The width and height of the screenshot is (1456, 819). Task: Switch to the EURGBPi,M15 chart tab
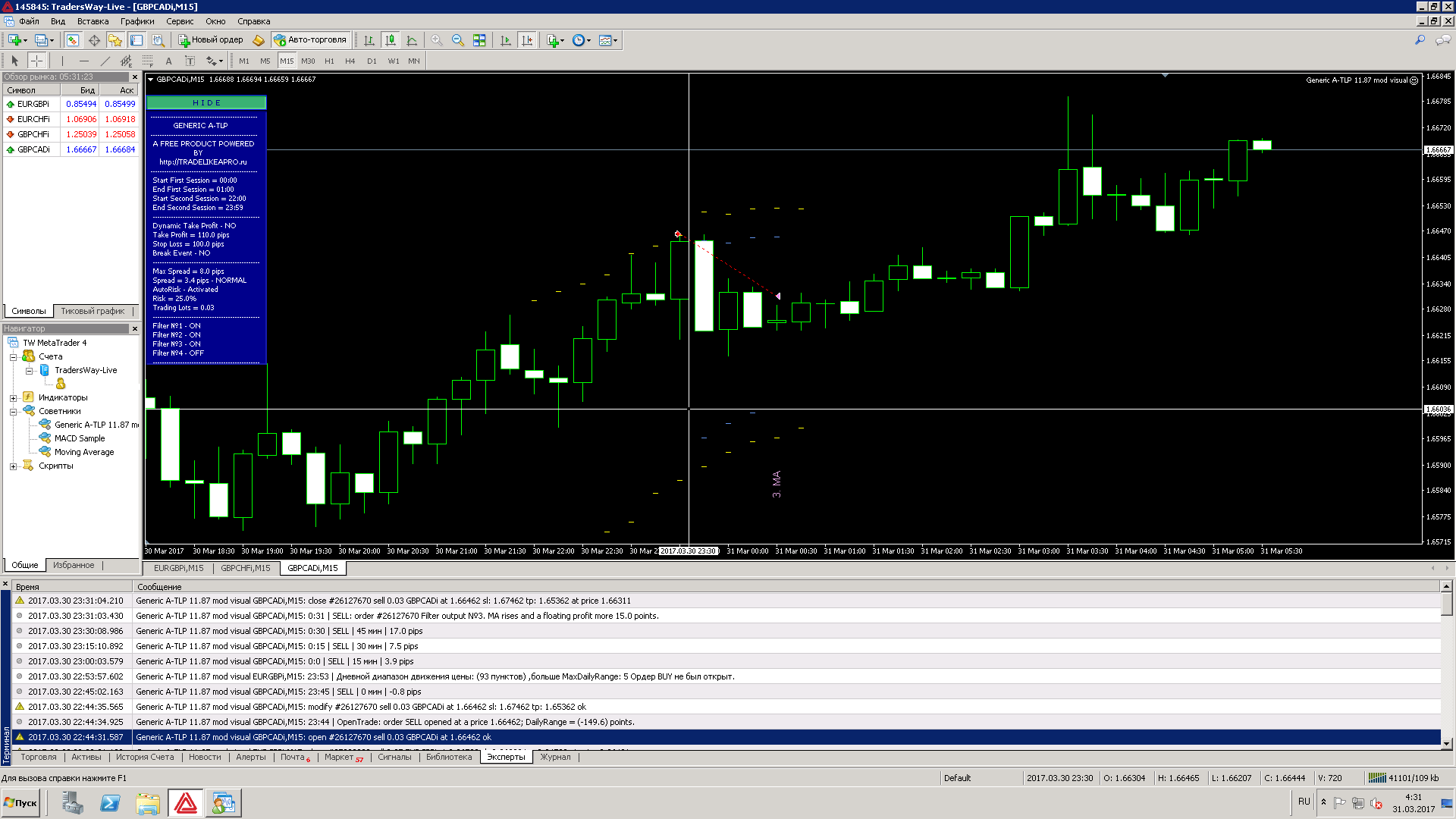coord(178,568)
